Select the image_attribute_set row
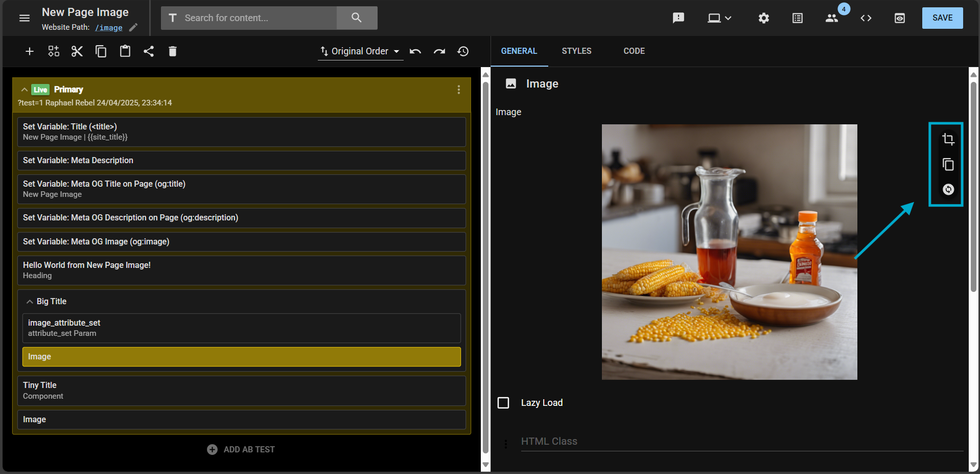Image resolution: width=980 pixels, height=474 pixels. coord(244,328)
